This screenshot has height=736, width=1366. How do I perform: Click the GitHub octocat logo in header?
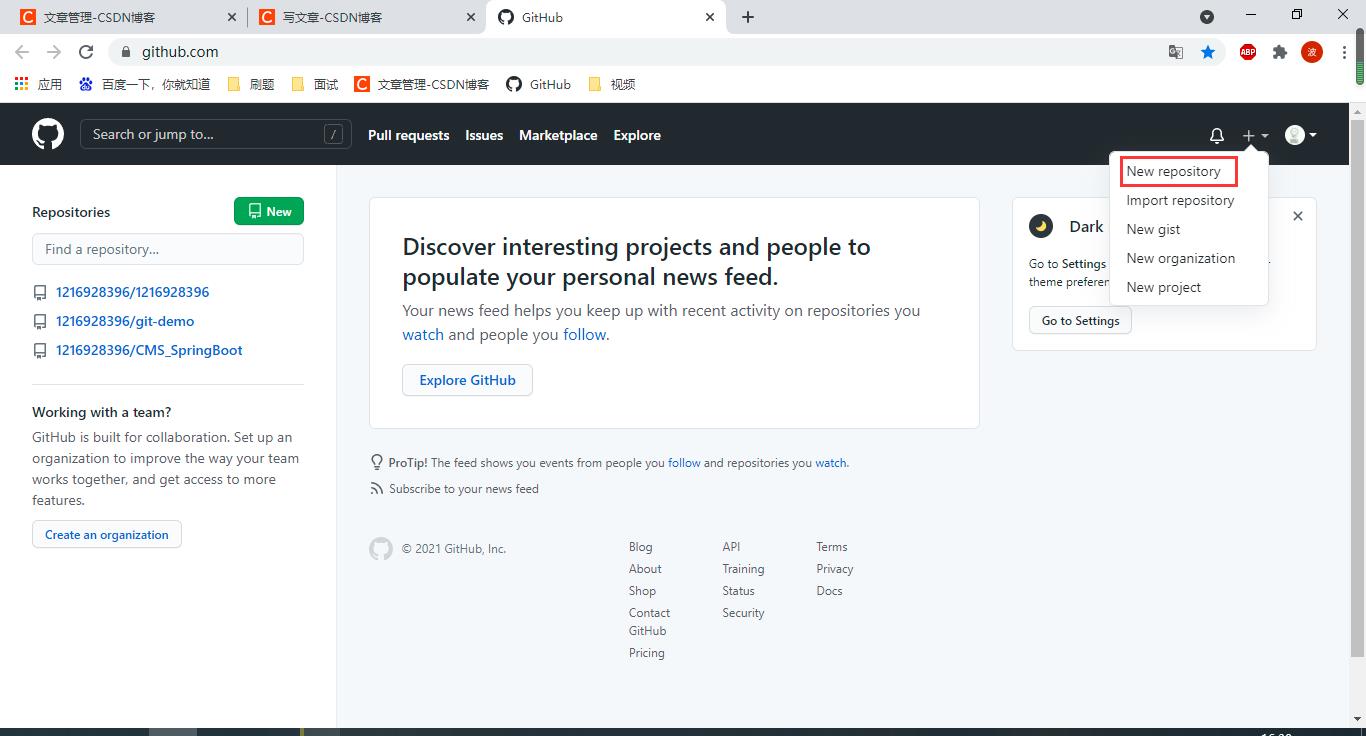coord(48,134)
